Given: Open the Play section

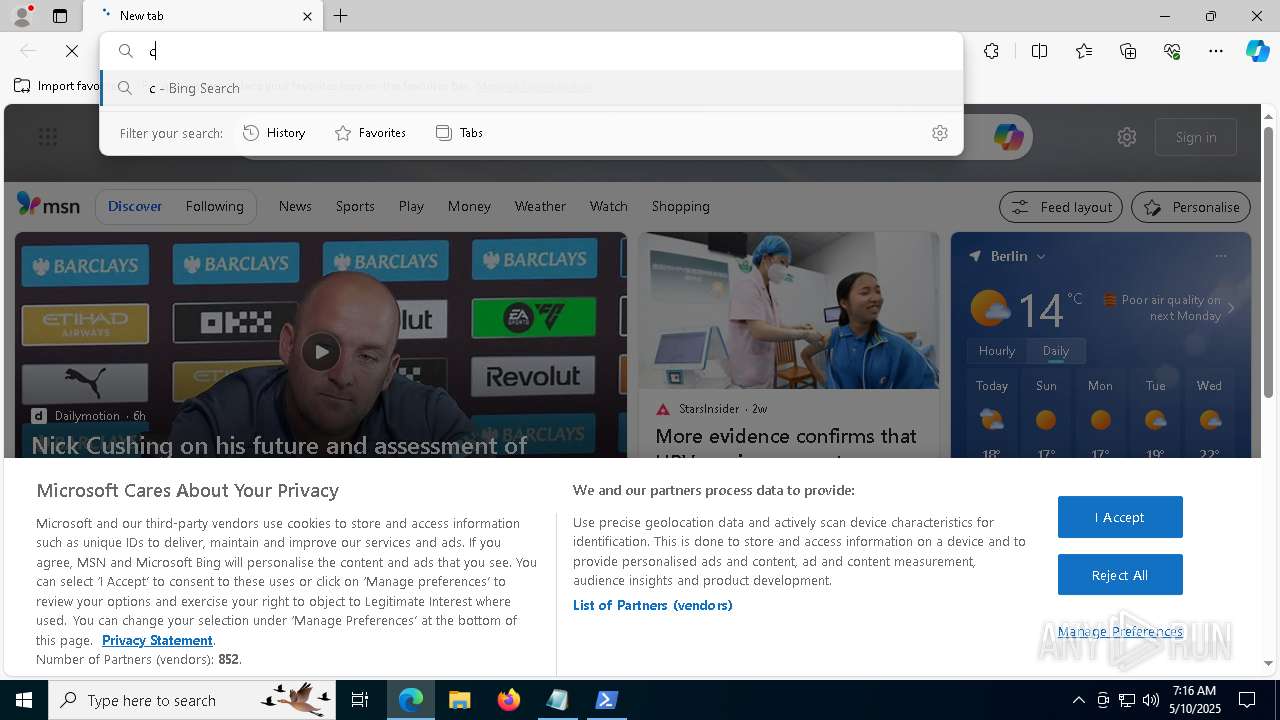Looking at the screenshot, I should click(411, 206).
